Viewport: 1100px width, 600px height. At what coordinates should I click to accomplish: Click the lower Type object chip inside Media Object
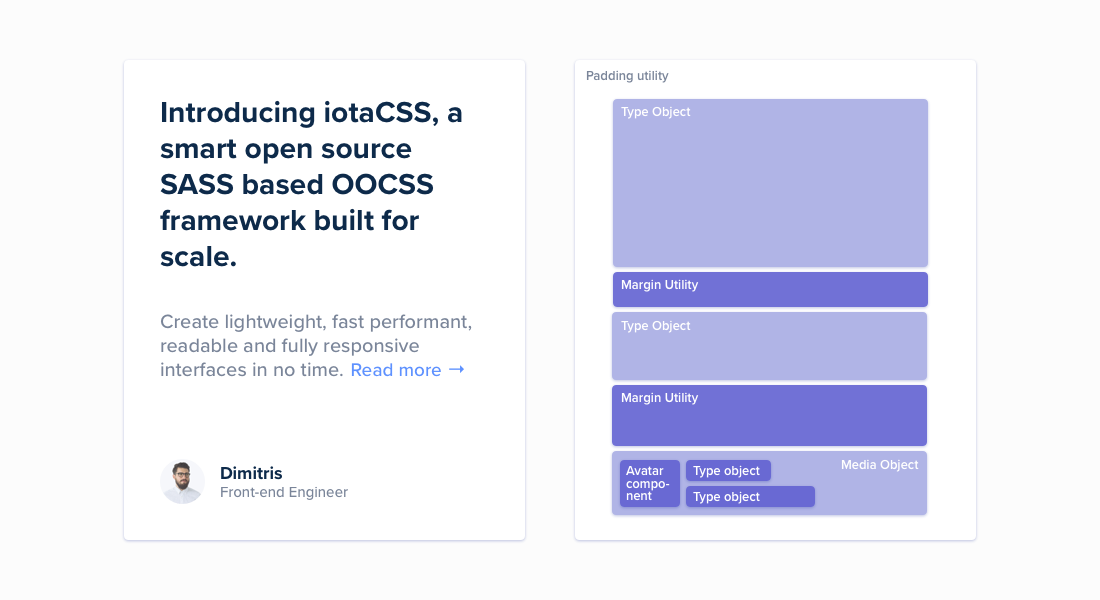coord(750,496)
